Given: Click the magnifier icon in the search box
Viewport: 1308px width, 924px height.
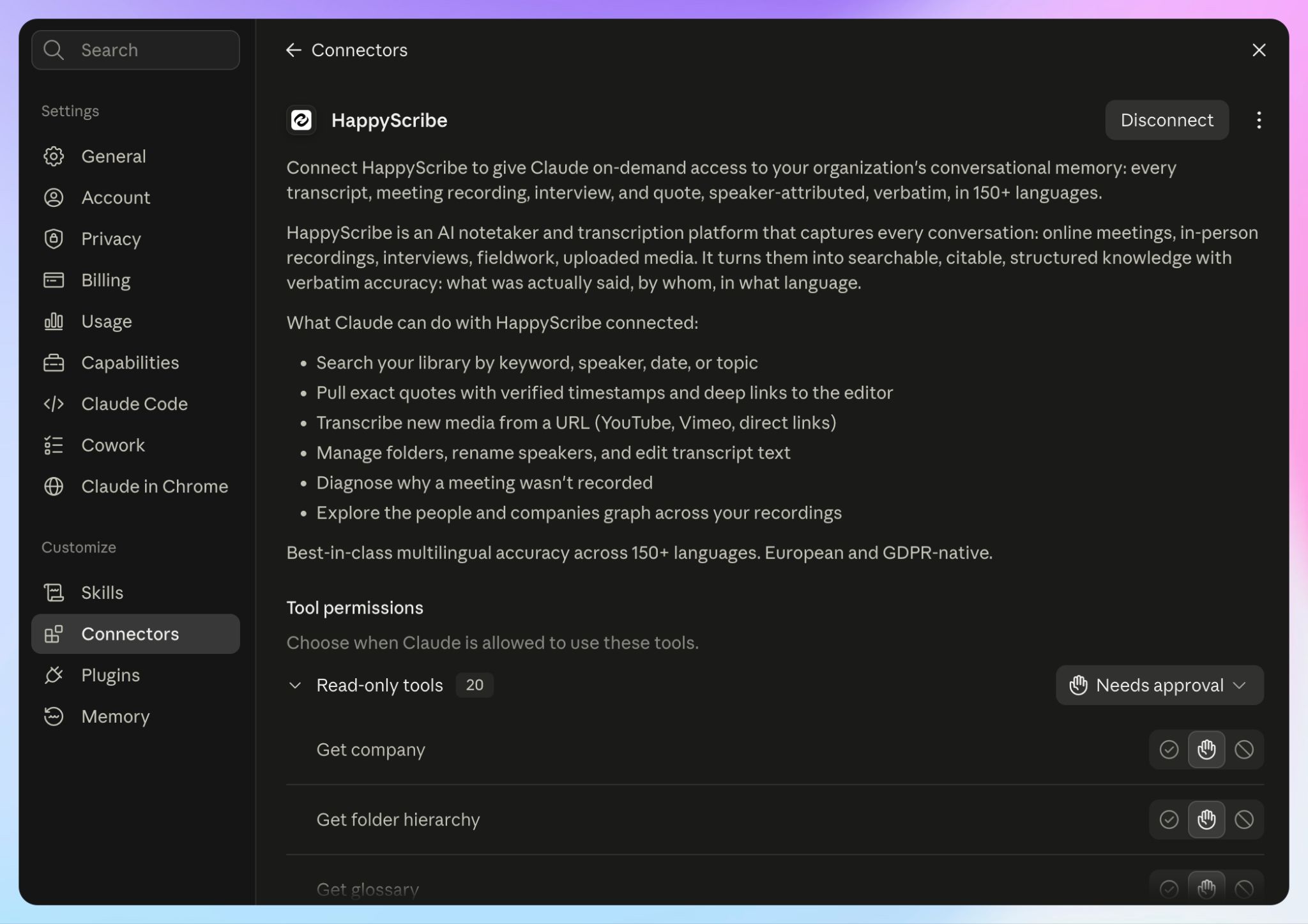Looking at the screenshot, I should [54, 50].
